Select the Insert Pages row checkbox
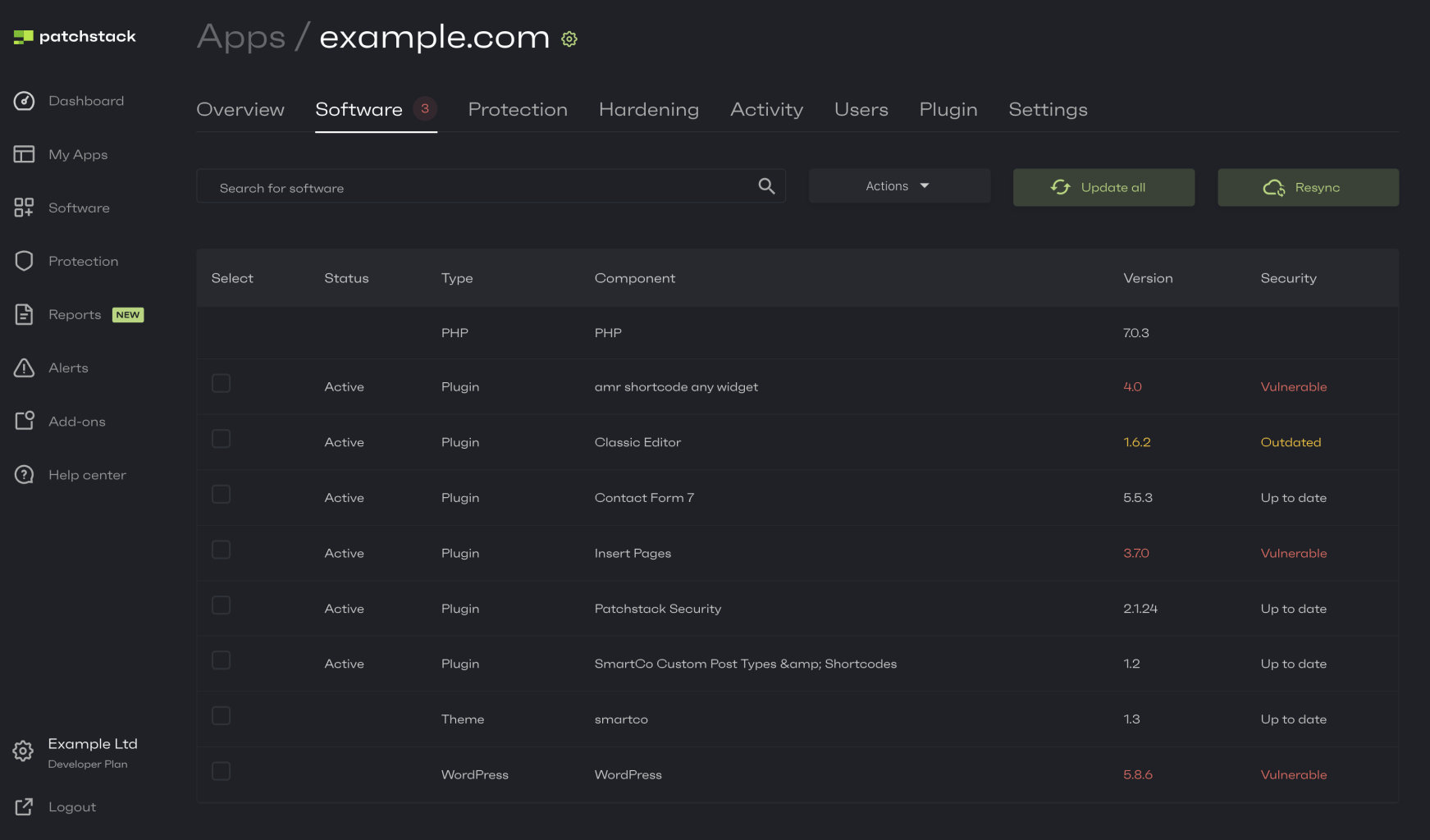The image size is (1430, 840). (x=222, y=550)
